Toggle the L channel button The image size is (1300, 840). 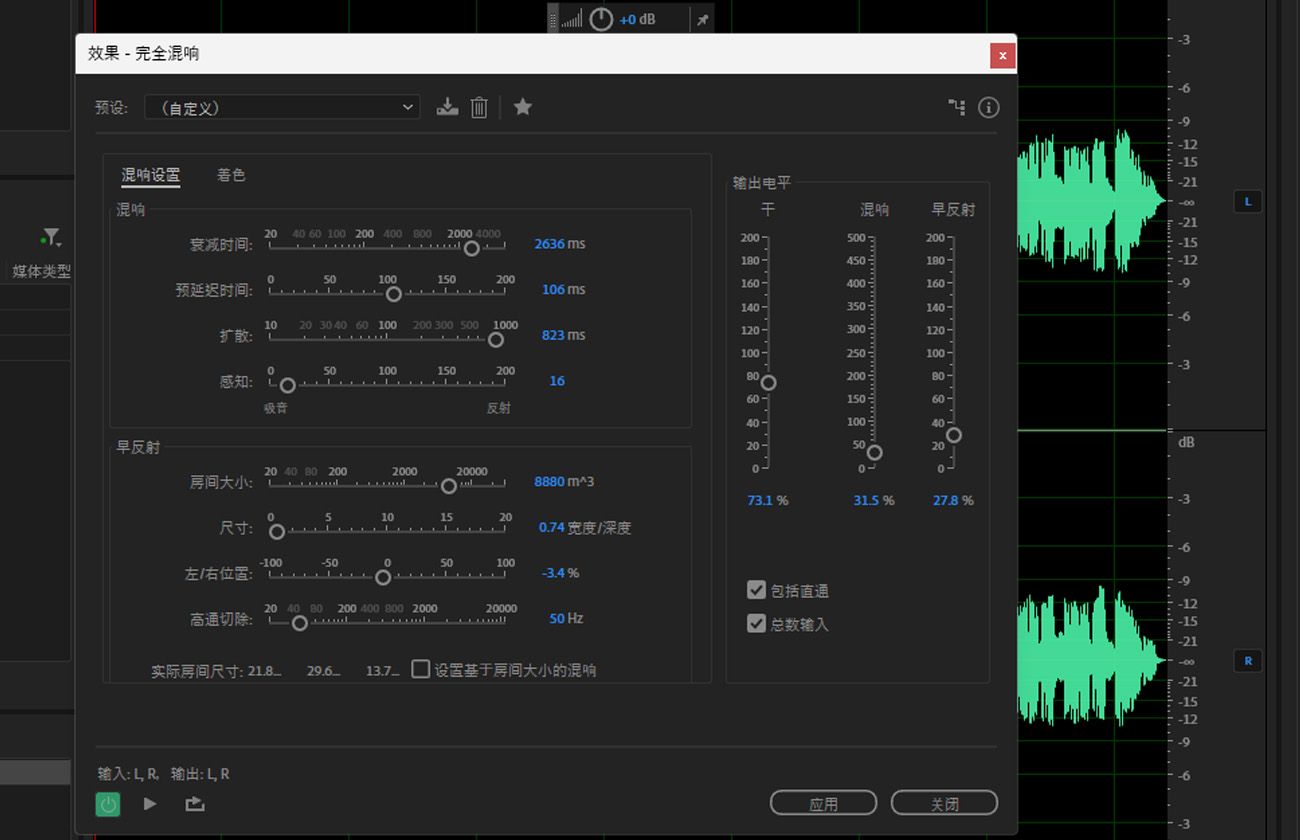1248,202
